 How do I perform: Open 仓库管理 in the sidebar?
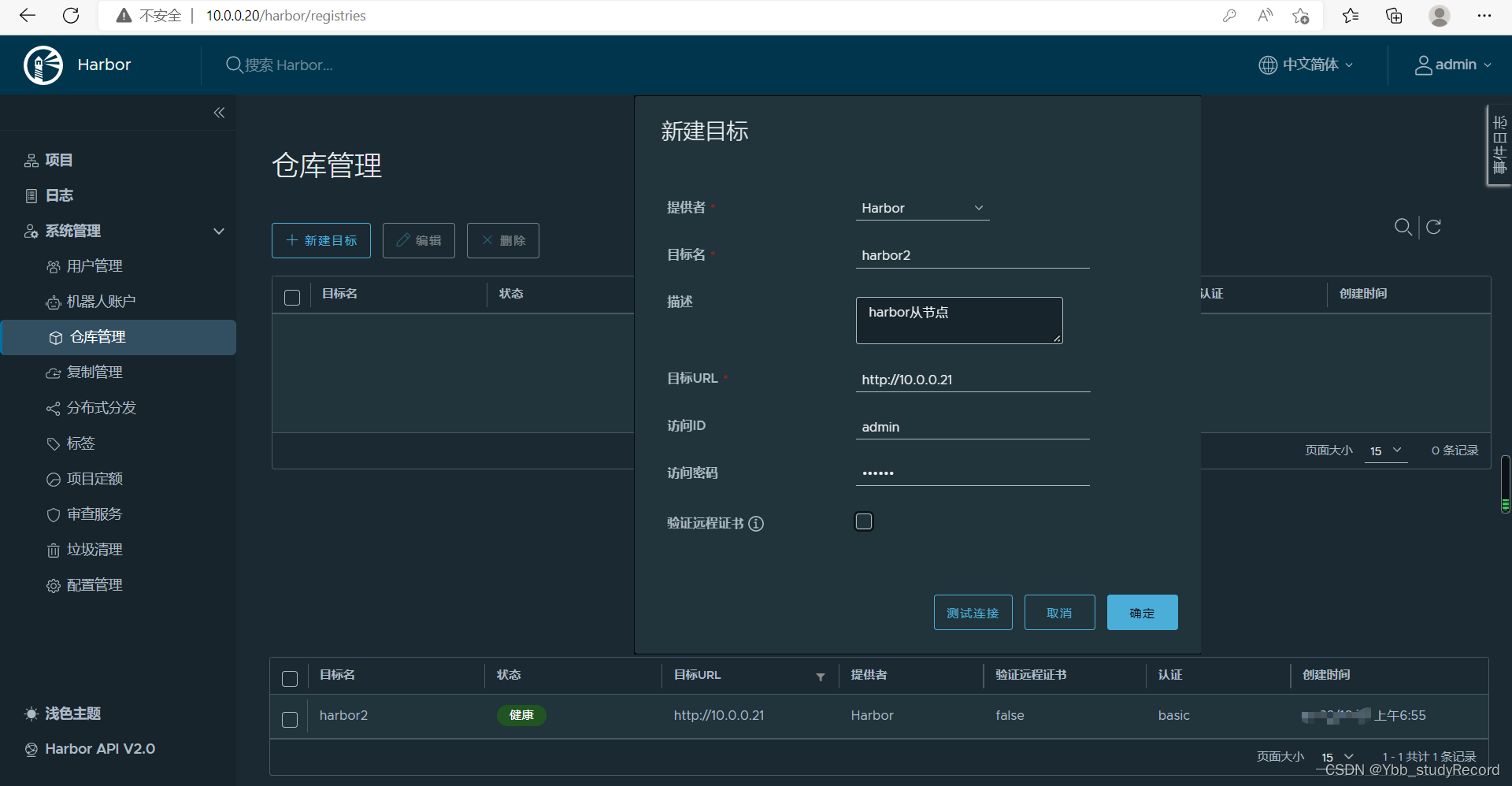tap(118, 337)
